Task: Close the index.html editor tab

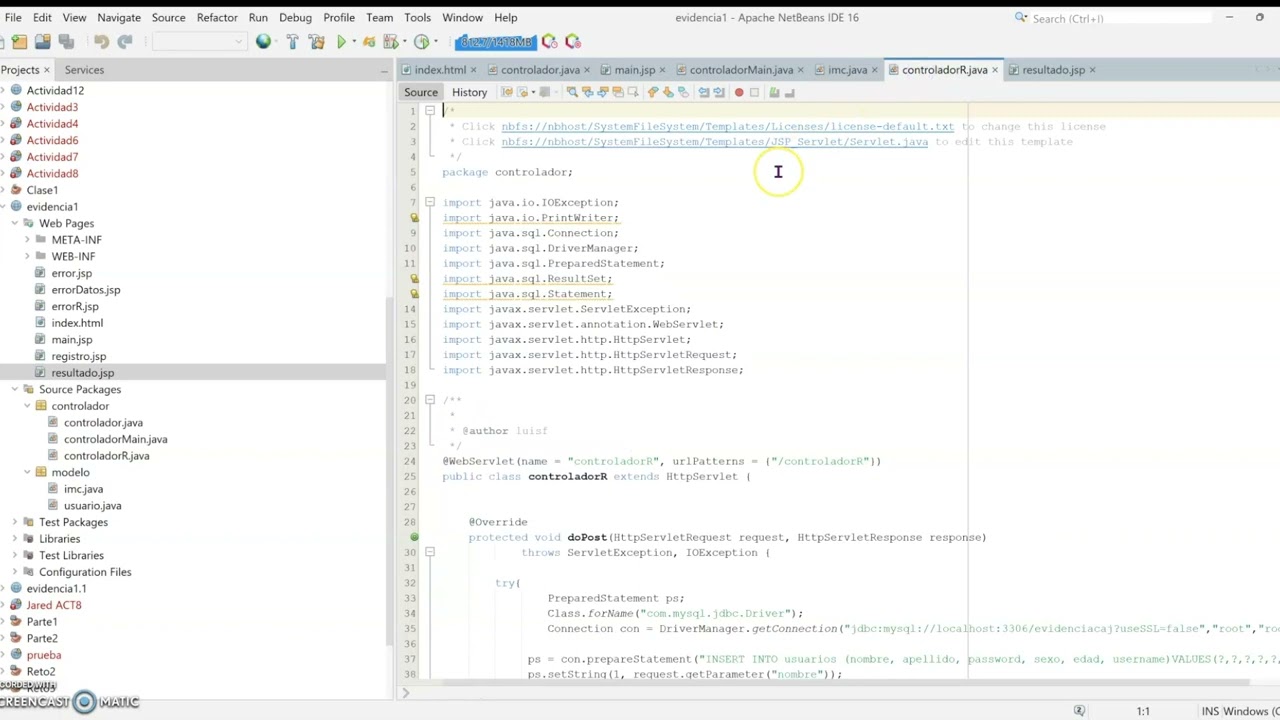Action: click(x=474, y=70)
